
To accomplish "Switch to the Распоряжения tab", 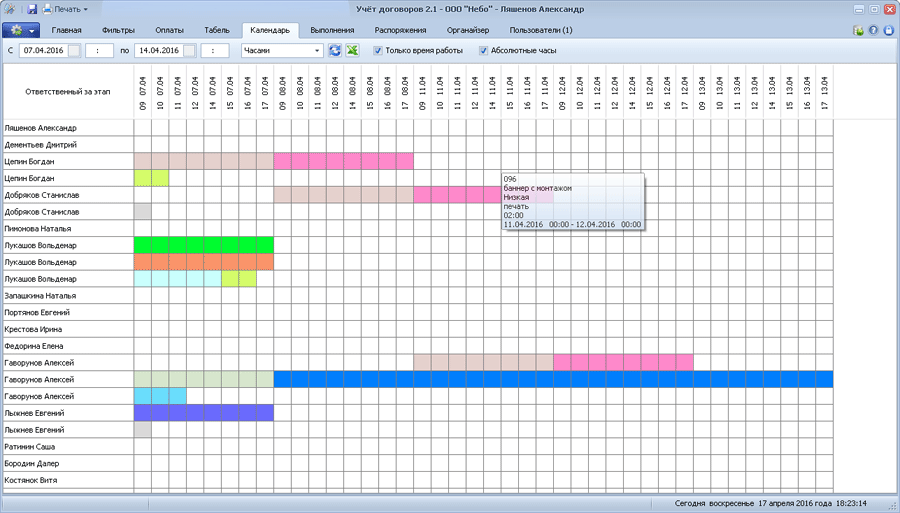I will tap(400, 30).
